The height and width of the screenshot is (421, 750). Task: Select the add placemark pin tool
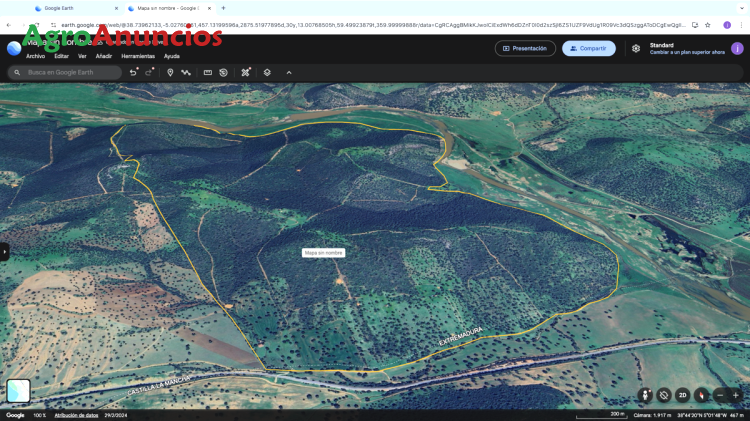pos(170,72)
